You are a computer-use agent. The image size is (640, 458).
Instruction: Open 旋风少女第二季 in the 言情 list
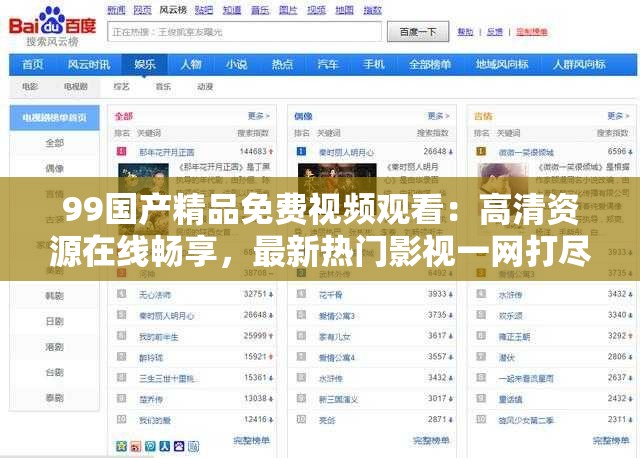pyautogui.click(x=525, y=420)
